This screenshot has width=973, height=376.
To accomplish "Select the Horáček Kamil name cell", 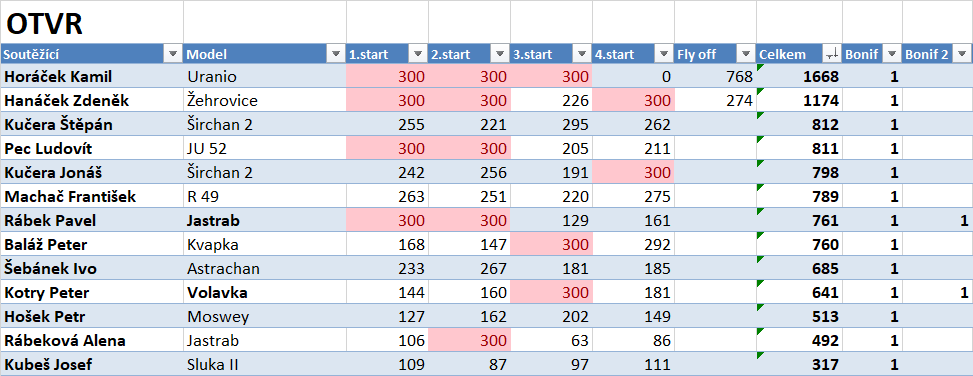I will coord(92,76).
